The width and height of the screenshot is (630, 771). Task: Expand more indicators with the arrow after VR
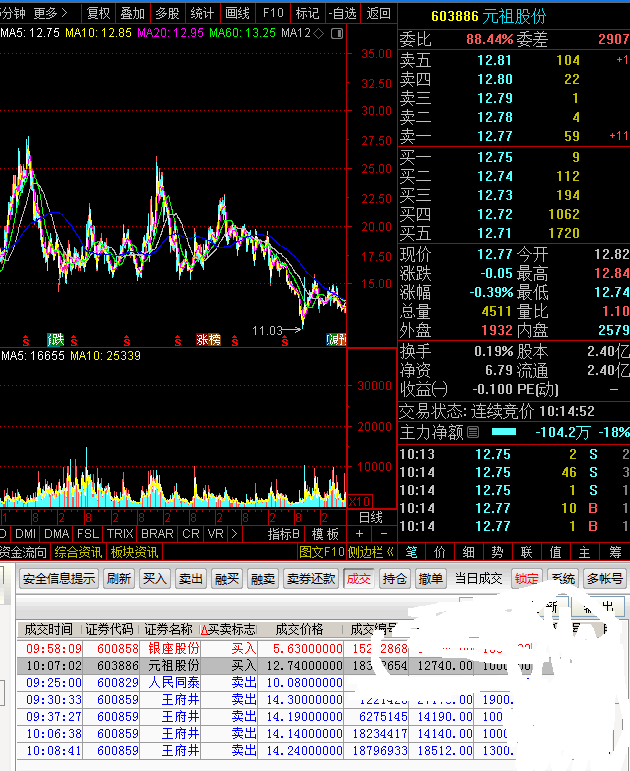click(235, 534)
